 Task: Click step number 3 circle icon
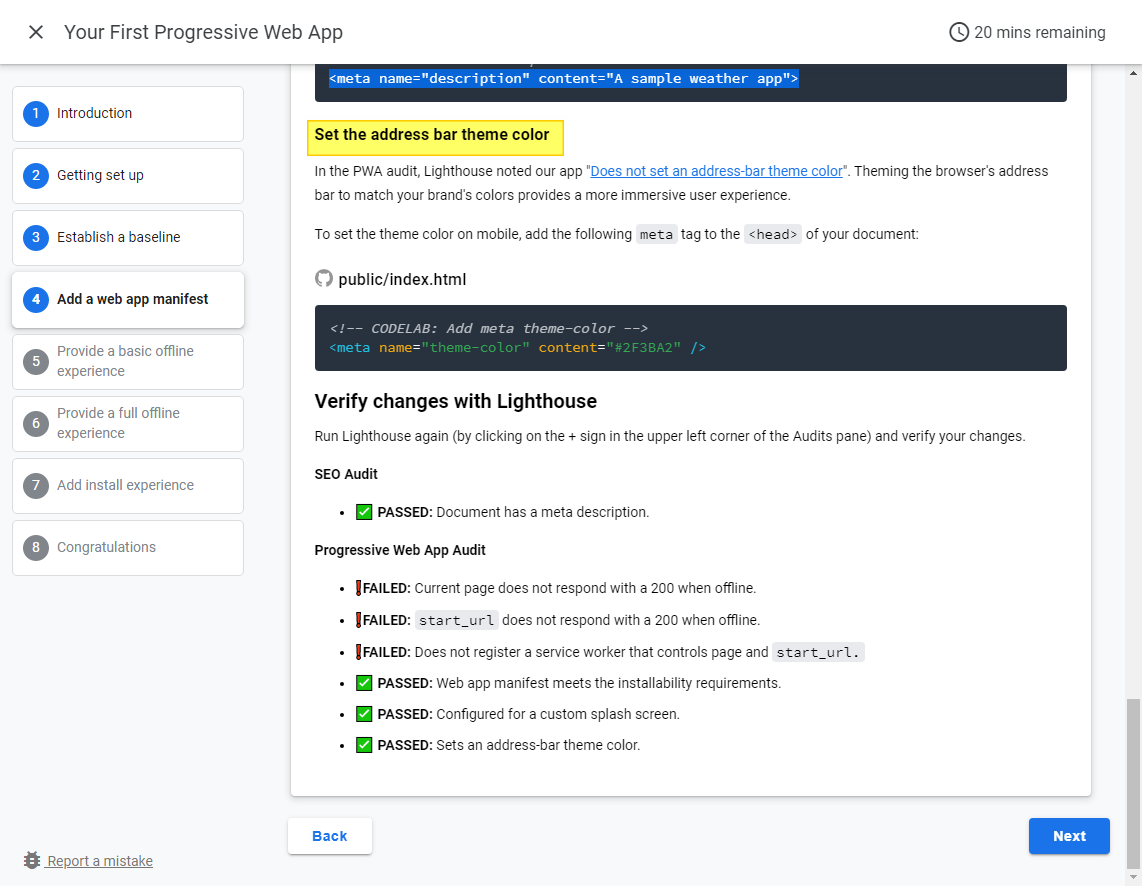(x=36, y=237)
